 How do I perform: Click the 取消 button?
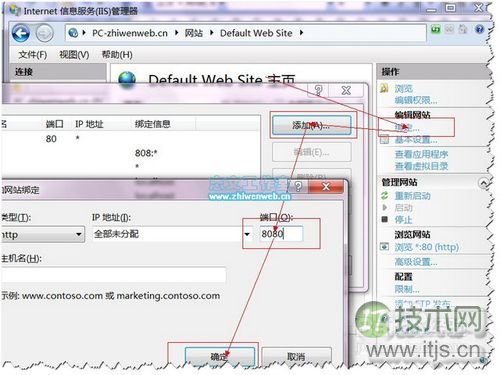click(296, 356)
